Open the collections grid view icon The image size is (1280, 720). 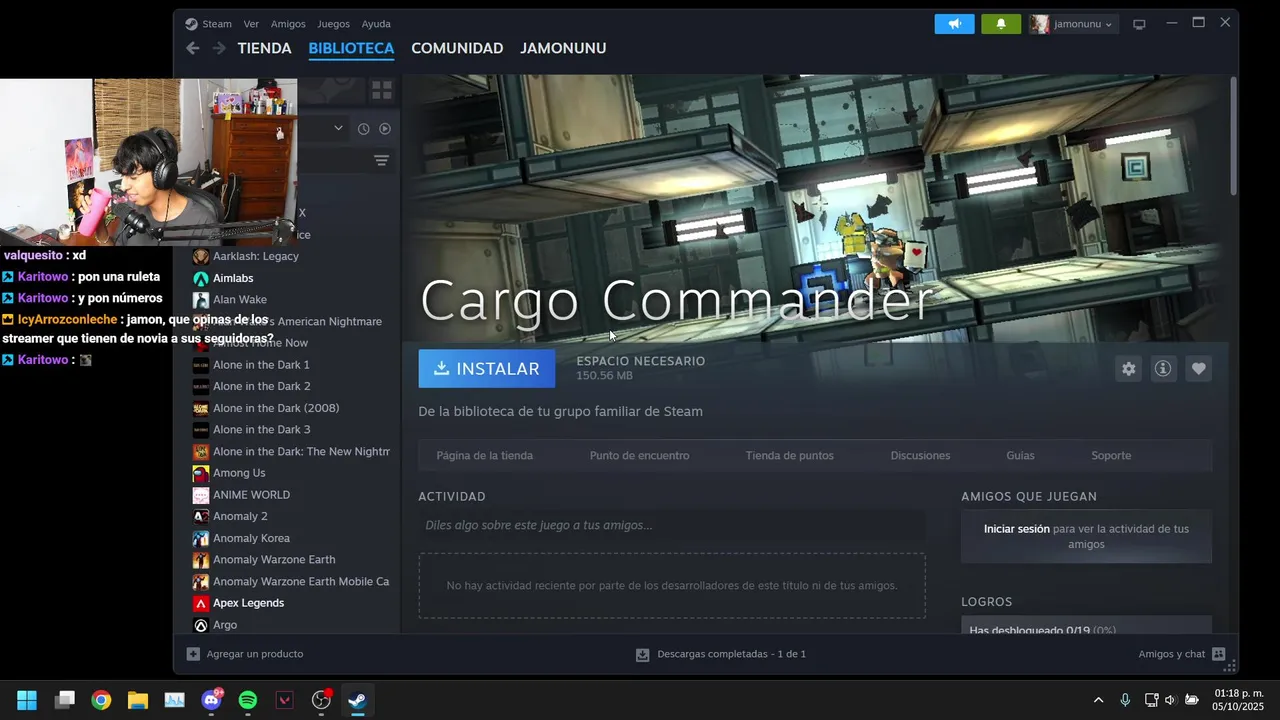[x=382, y=90]
